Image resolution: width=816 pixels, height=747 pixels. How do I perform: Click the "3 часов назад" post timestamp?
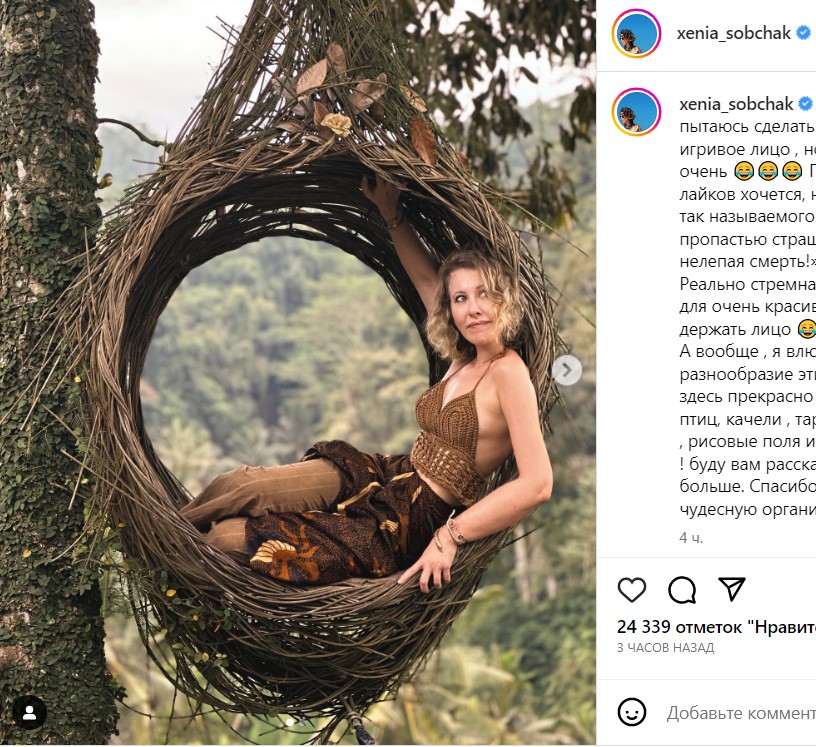665,648
